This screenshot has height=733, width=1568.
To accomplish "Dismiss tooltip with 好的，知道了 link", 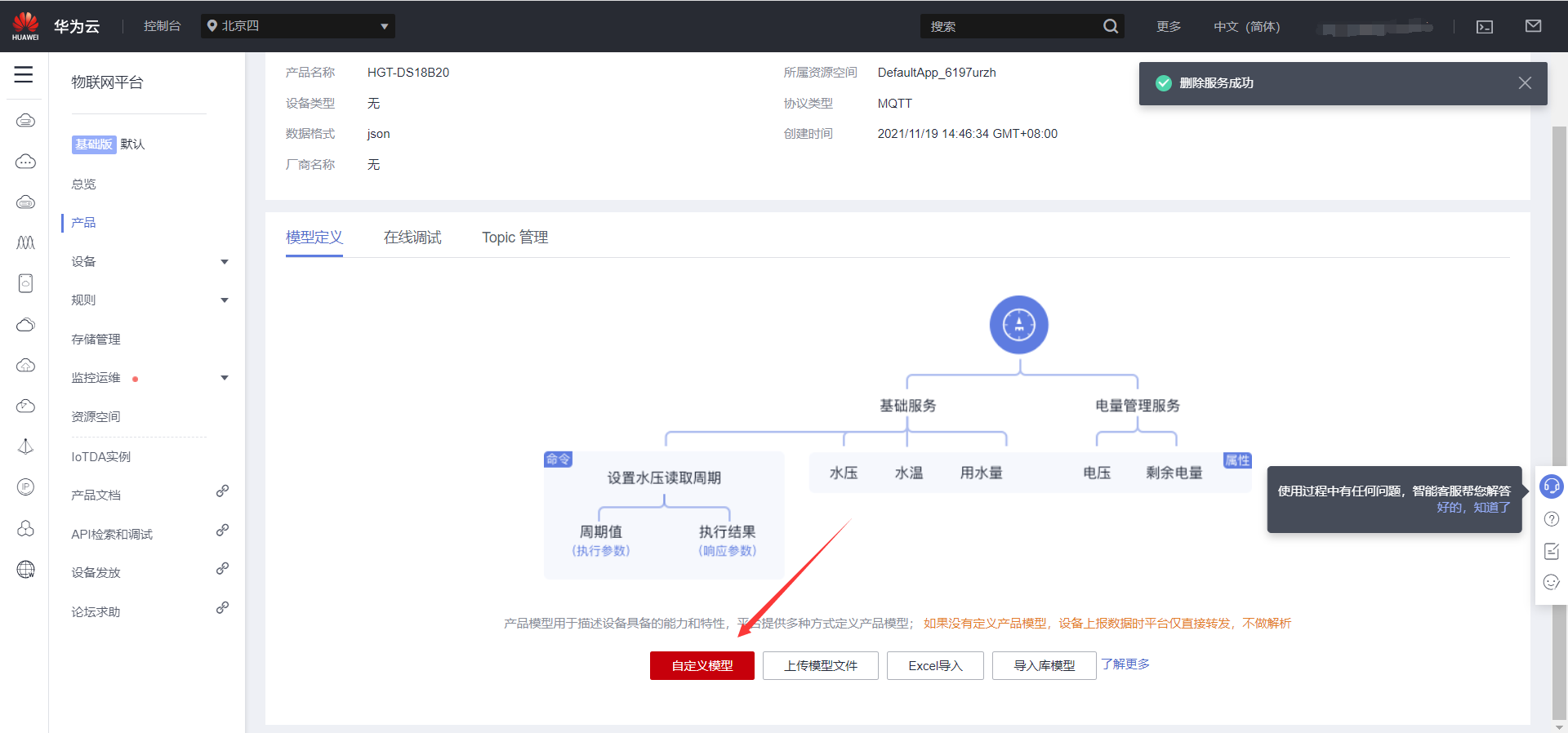I will click(x=1473, y=508).
